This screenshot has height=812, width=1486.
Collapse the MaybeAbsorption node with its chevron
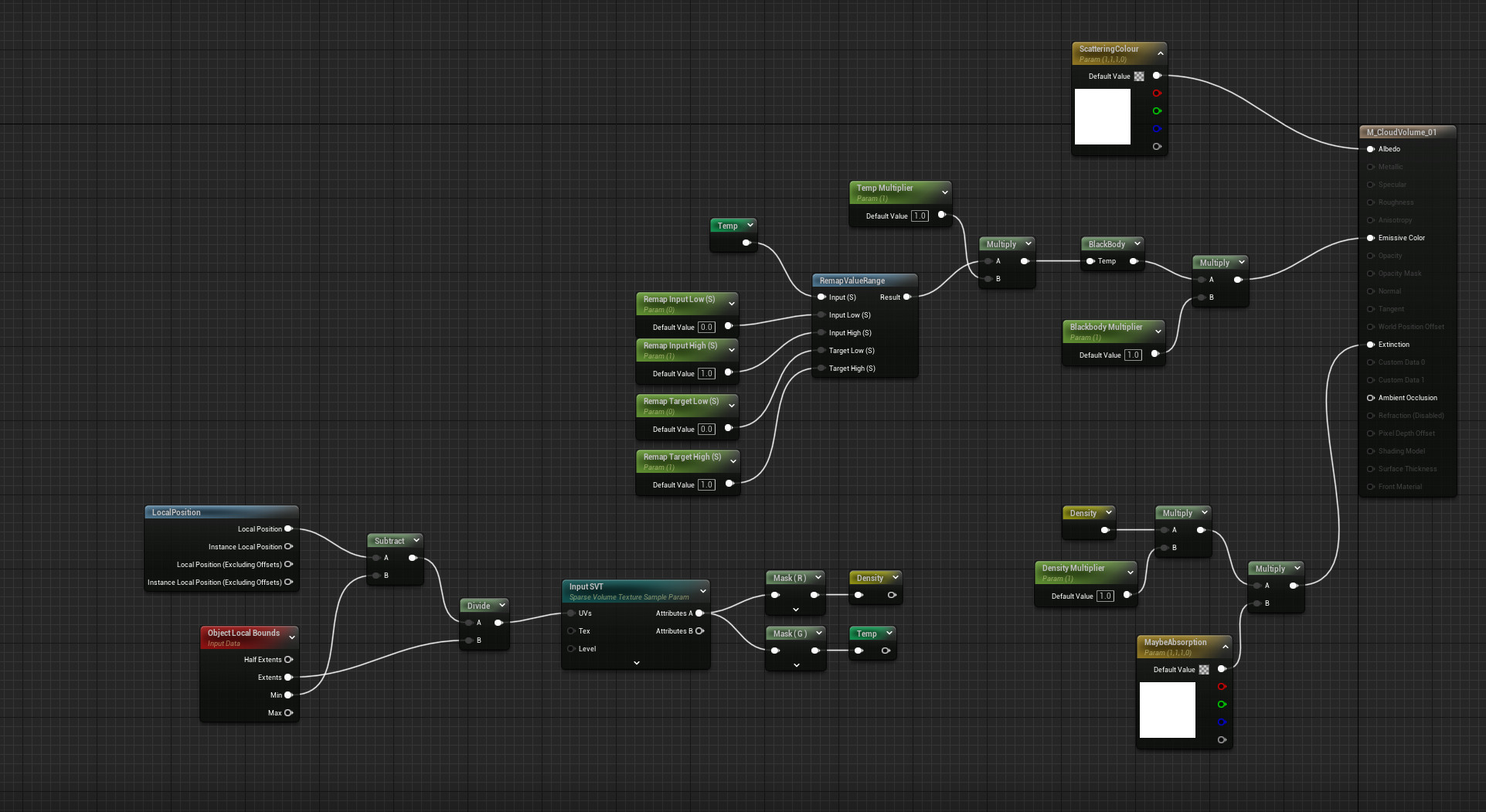point(1225,647)
